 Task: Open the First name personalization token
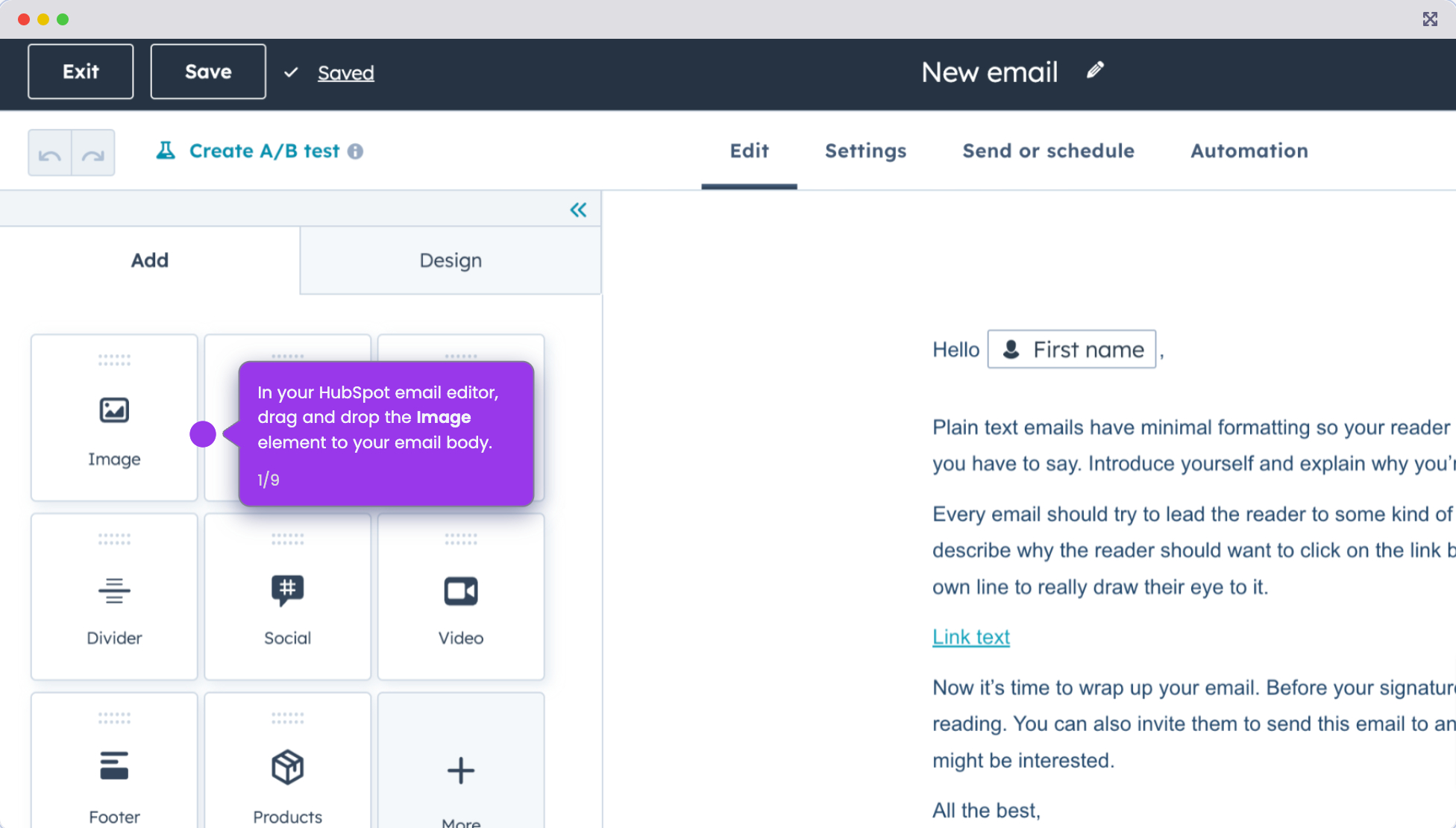coord(1071,349)
